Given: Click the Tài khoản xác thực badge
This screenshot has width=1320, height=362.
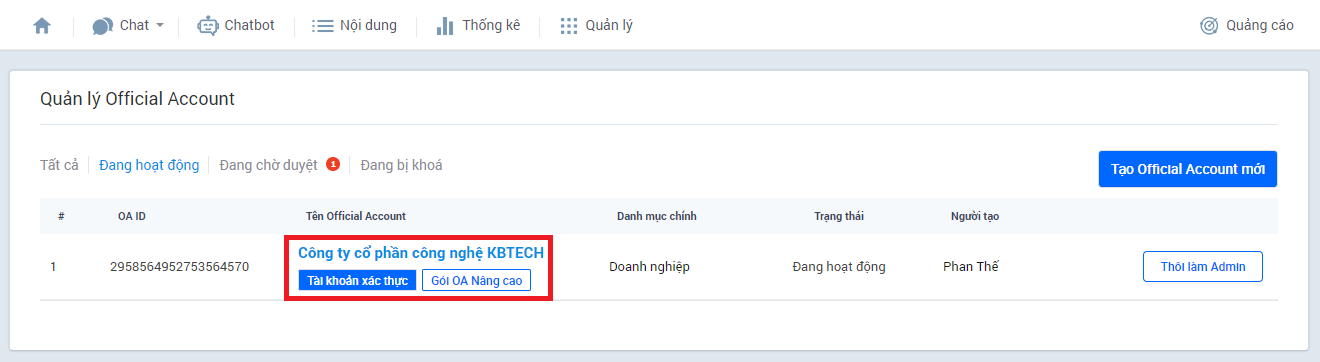Looking at the screenshot, I should point(357,281).
